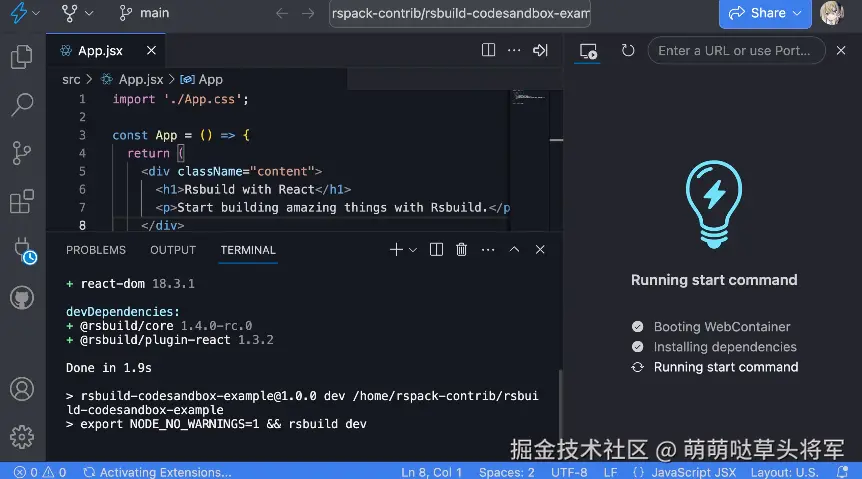Go back with the left arrow
The image size is (862, 479).
coord(282,13)
